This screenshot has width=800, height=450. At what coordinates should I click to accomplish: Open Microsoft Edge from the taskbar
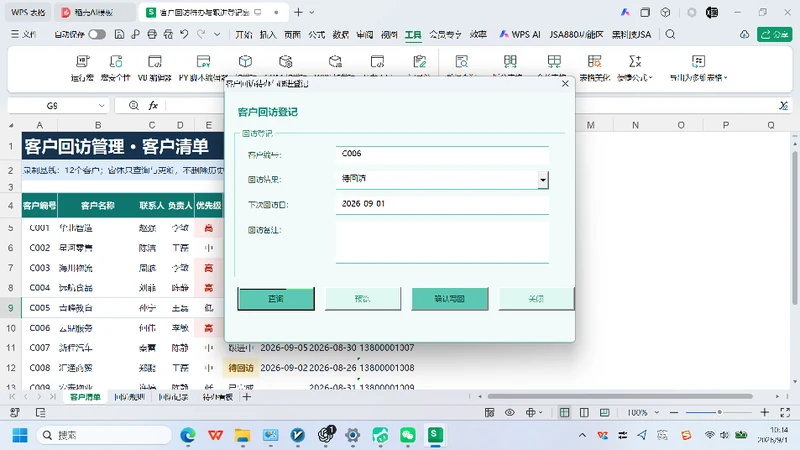(188, 435)
